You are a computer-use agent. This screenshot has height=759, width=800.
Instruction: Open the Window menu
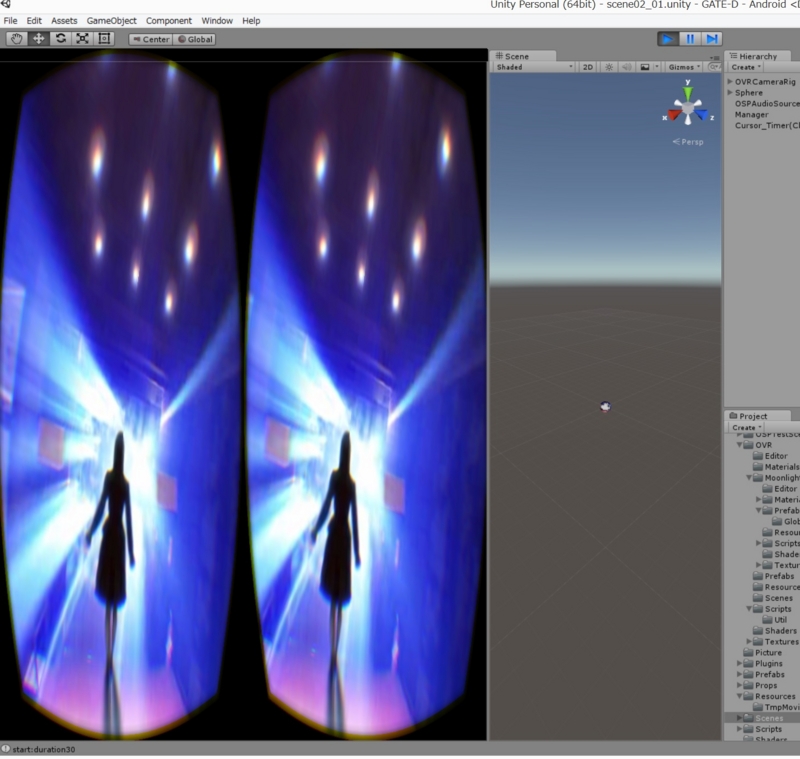(217, 21)
